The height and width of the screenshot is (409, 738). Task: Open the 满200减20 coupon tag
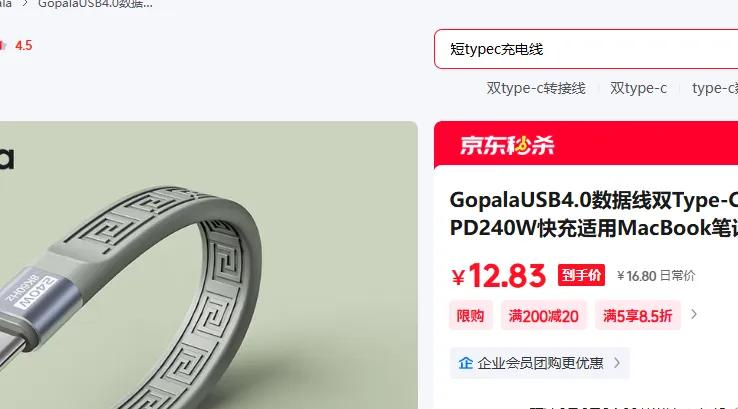(544, 315)
